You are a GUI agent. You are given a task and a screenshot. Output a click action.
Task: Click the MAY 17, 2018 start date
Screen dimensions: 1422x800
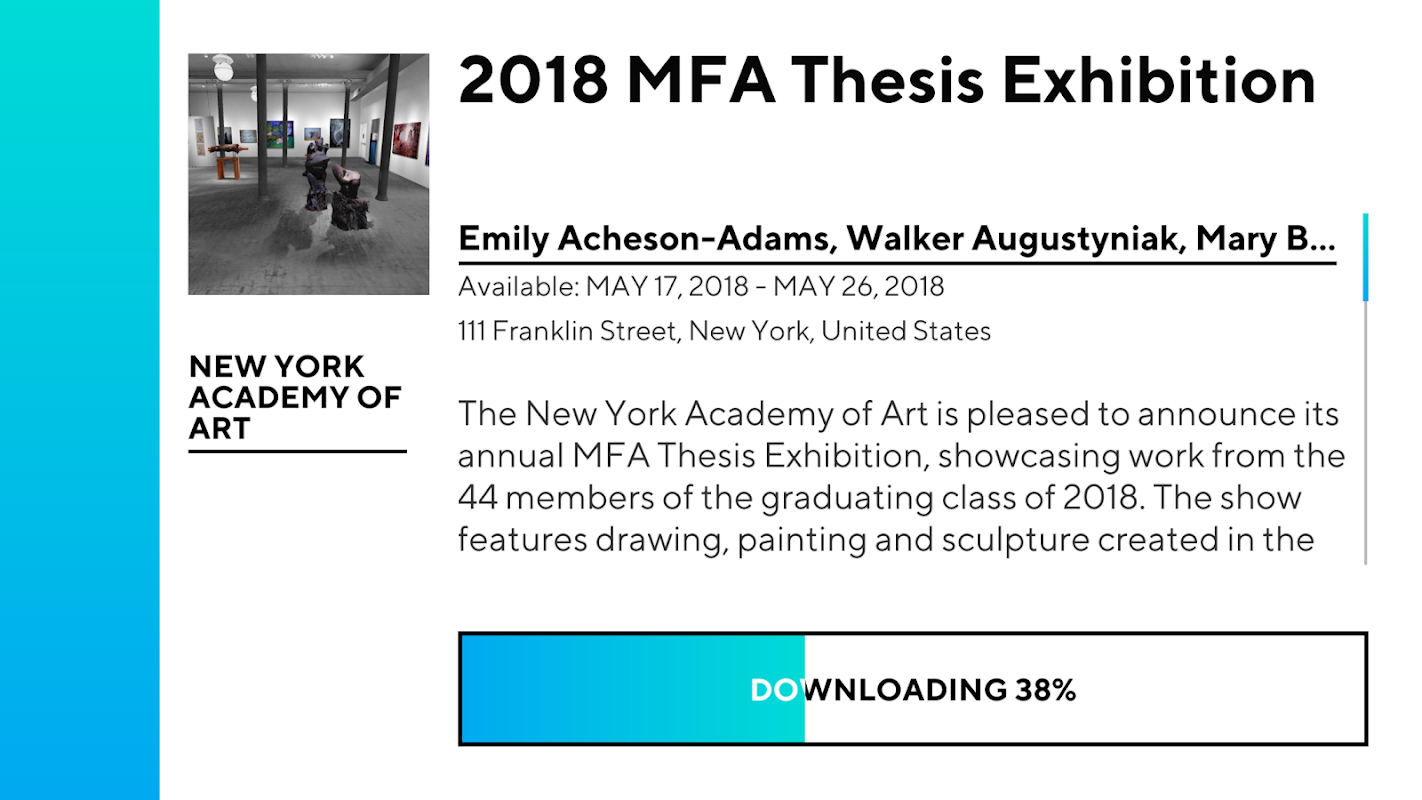667,287
